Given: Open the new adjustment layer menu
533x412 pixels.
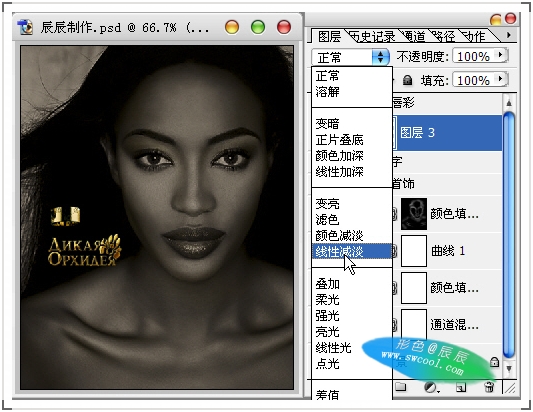Looking at the screenshot, I should (431, 387).
